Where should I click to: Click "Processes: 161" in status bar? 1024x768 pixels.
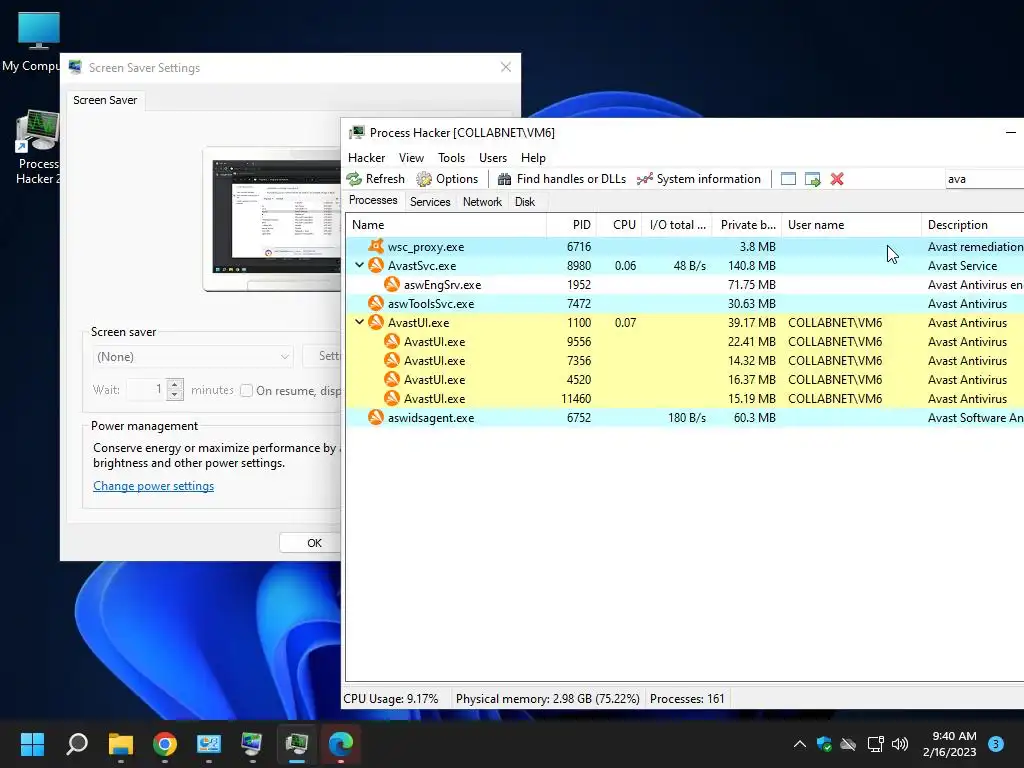click(687, 699)
